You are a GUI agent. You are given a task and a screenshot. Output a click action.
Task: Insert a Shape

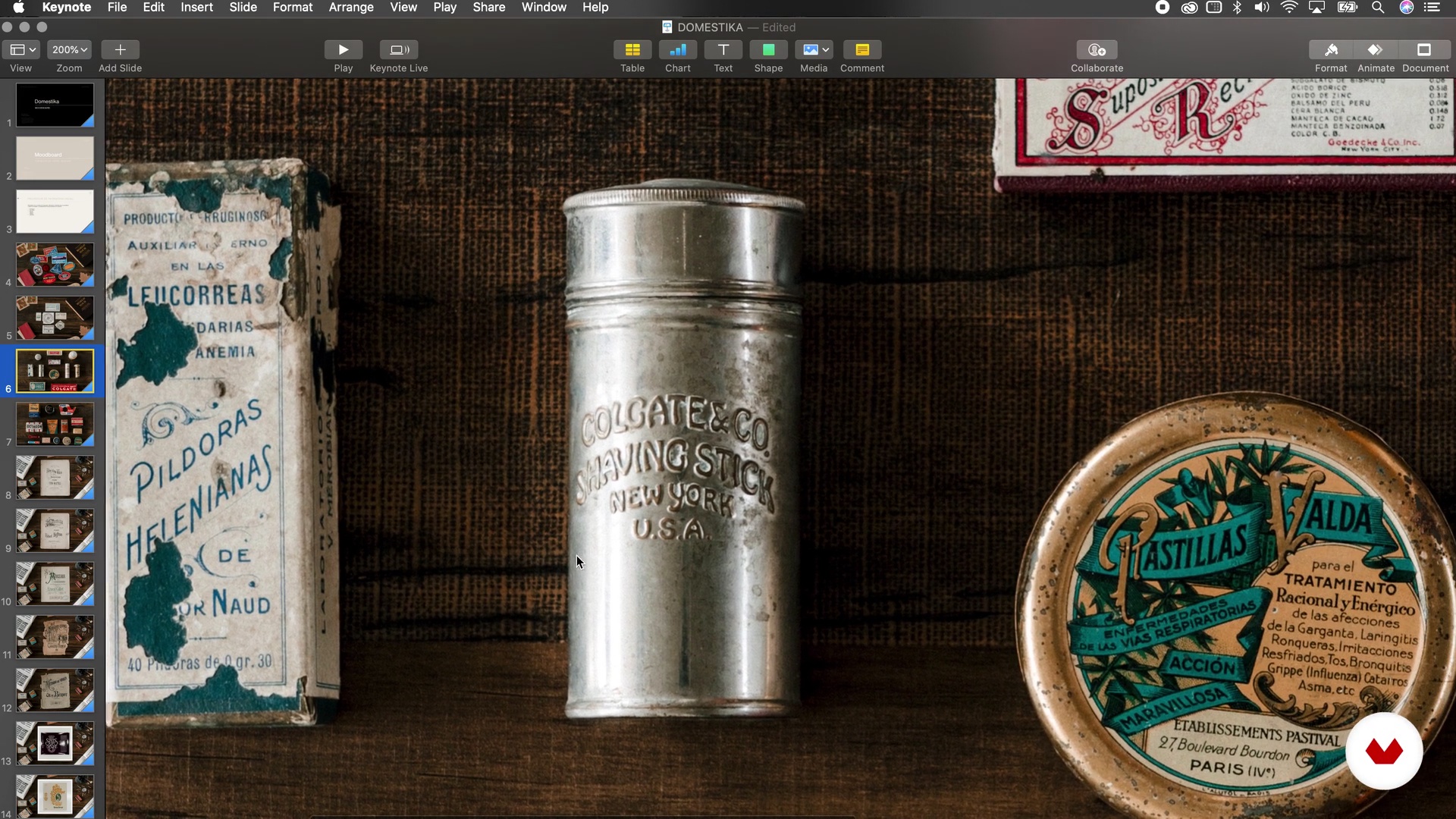click(x=768, y=50)
